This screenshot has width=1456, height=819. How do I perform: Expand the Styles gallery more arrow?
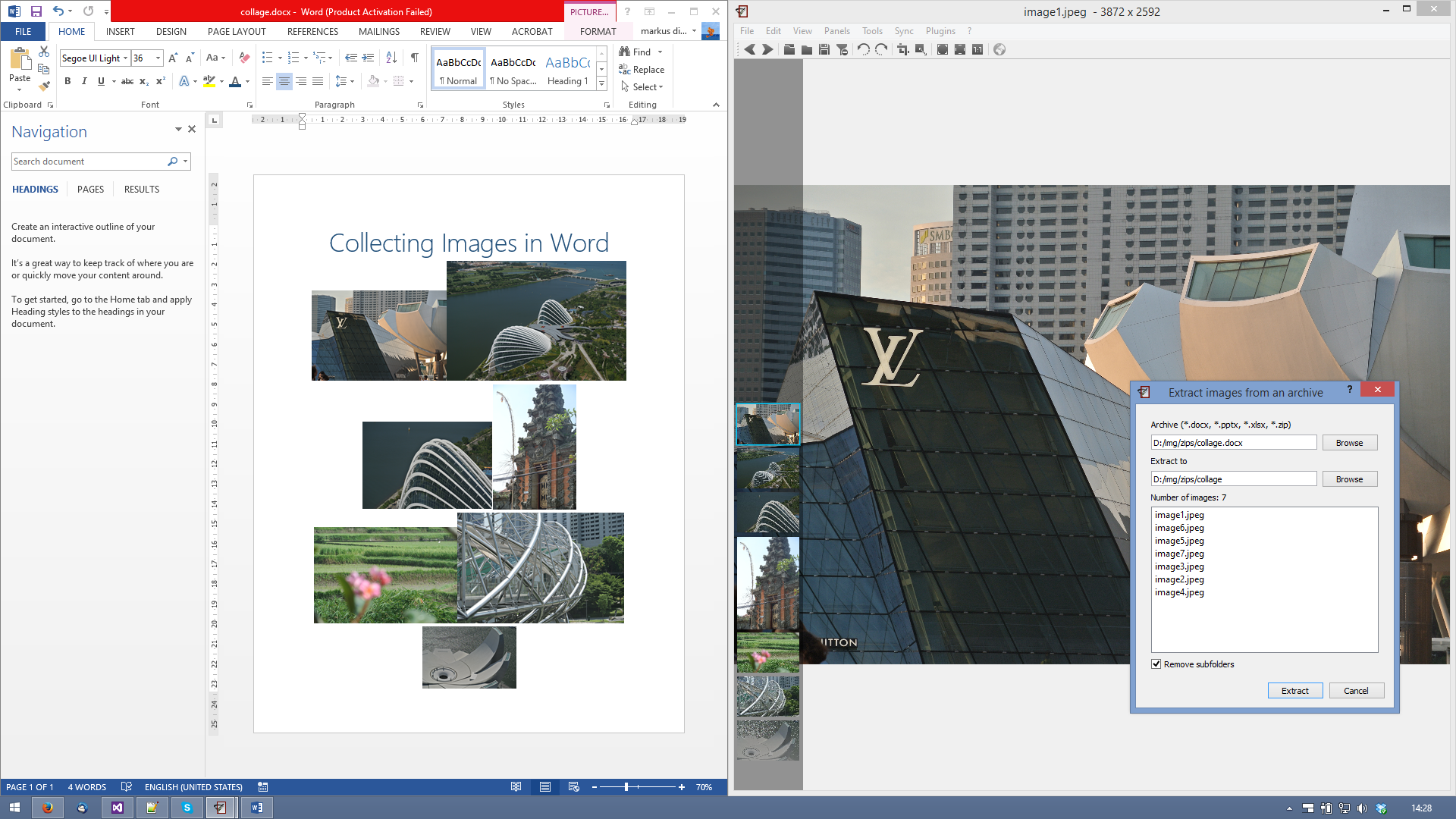click(x=602, y=83)
